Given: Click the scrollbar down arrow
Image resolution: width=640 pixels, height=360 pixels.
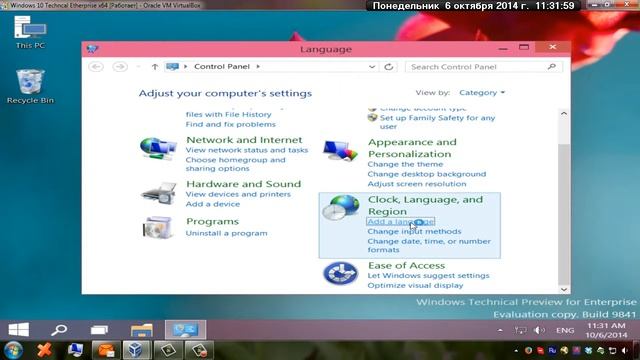Looking at the screenshot, I should [564, 289].
